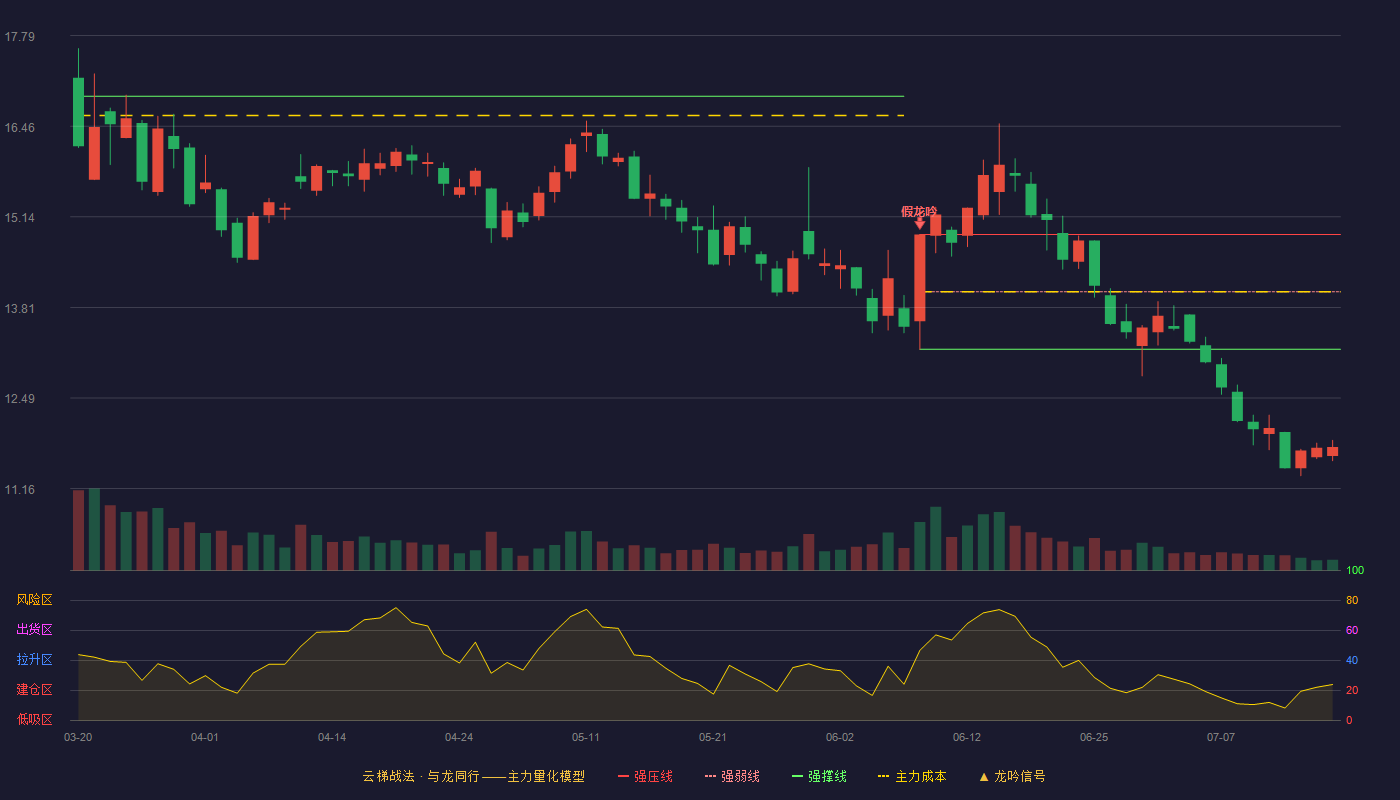The height and width of the screenshot is (800, 1400).
Task: Click the 06-25 date label
Action: click(x=1094, y=737)
